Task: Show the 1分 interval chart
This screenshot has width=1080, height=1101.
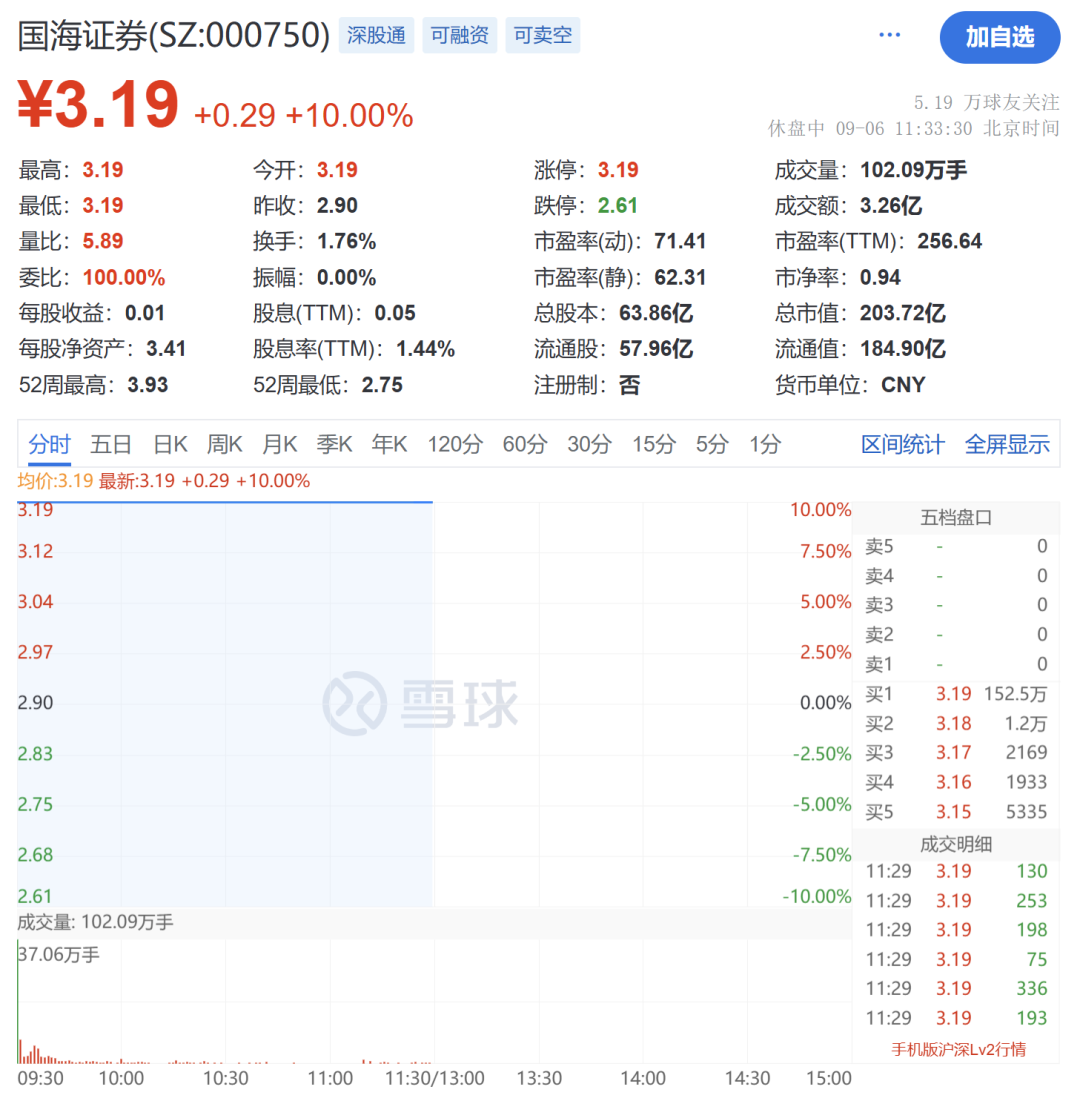Action: 765,445
